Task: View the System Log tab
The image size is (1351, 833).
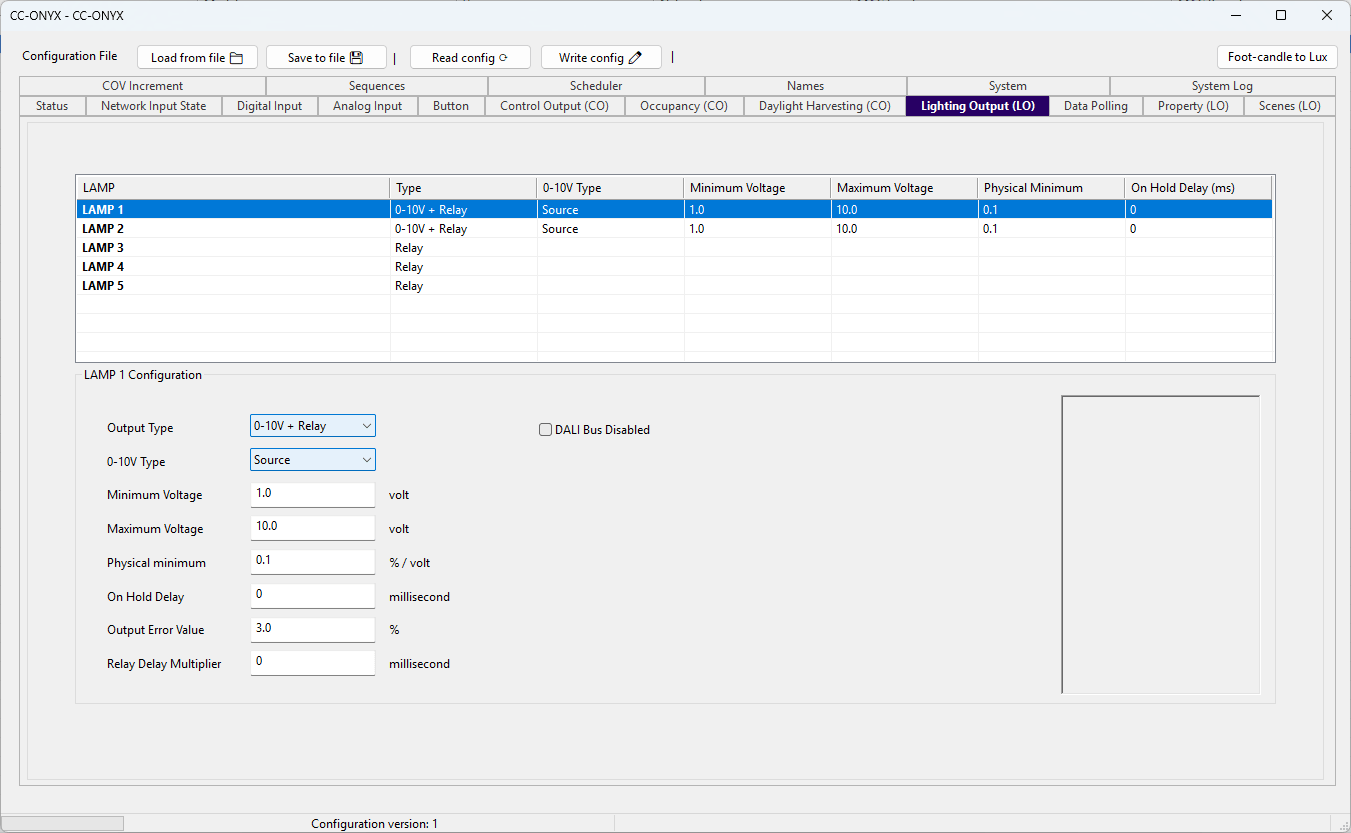Action: click(x=1222, y=86)
